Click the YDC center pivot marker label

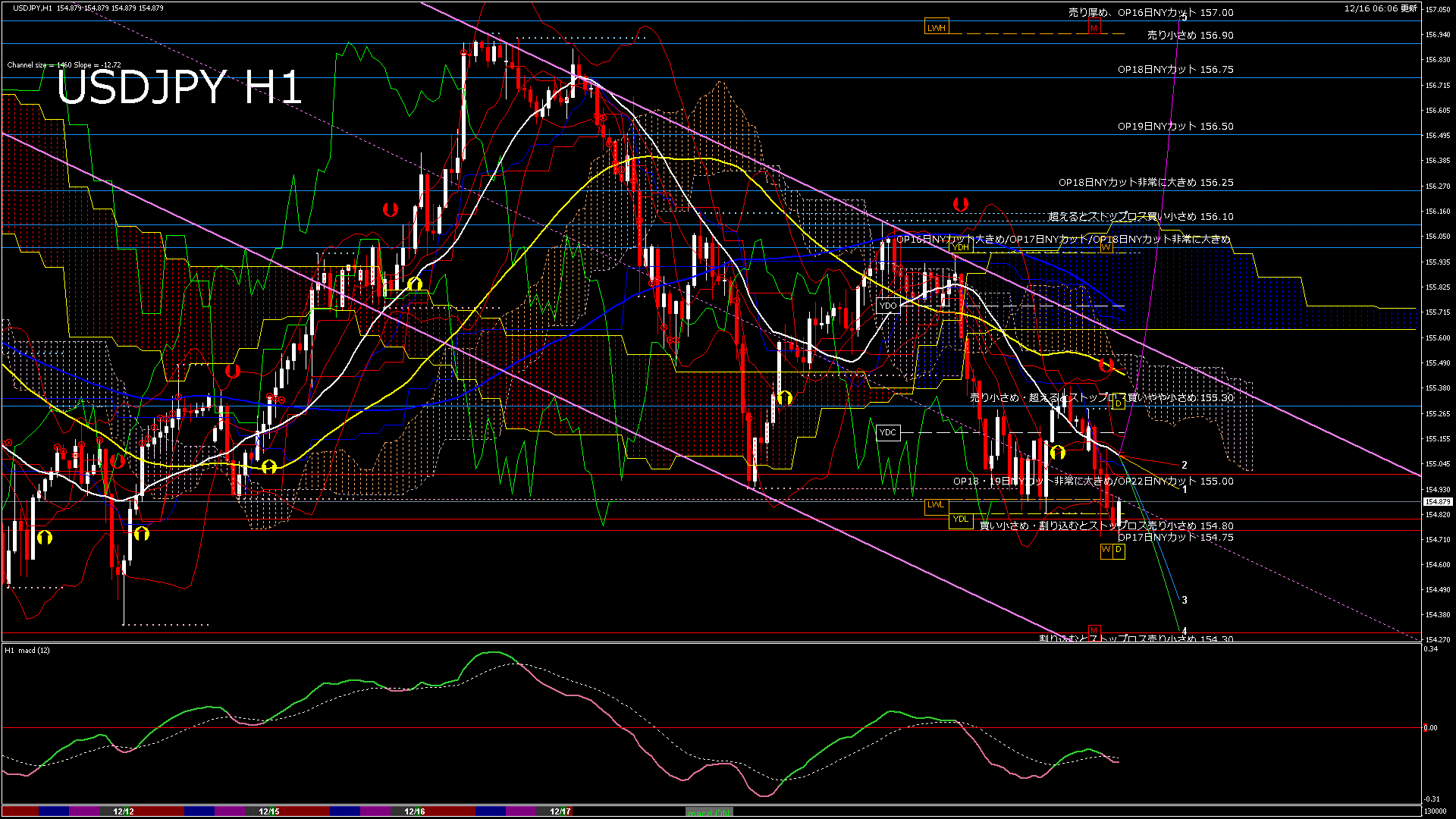[x=887, y=433]
